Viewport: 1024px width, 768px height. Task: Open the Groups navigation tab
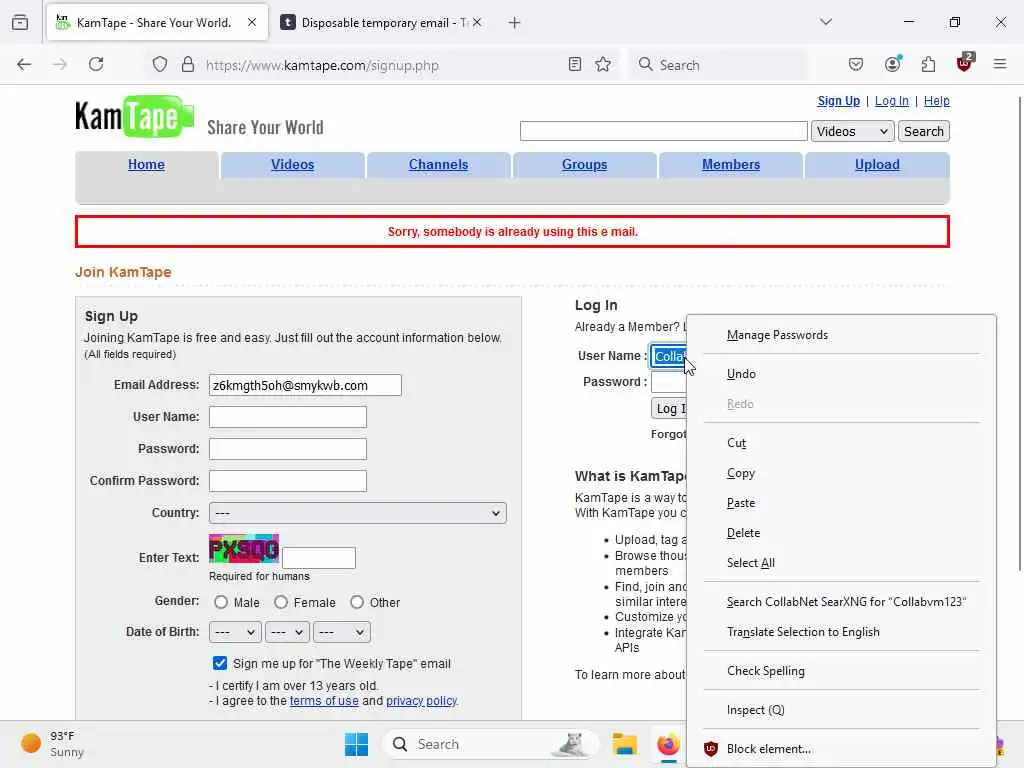point(584,165)
